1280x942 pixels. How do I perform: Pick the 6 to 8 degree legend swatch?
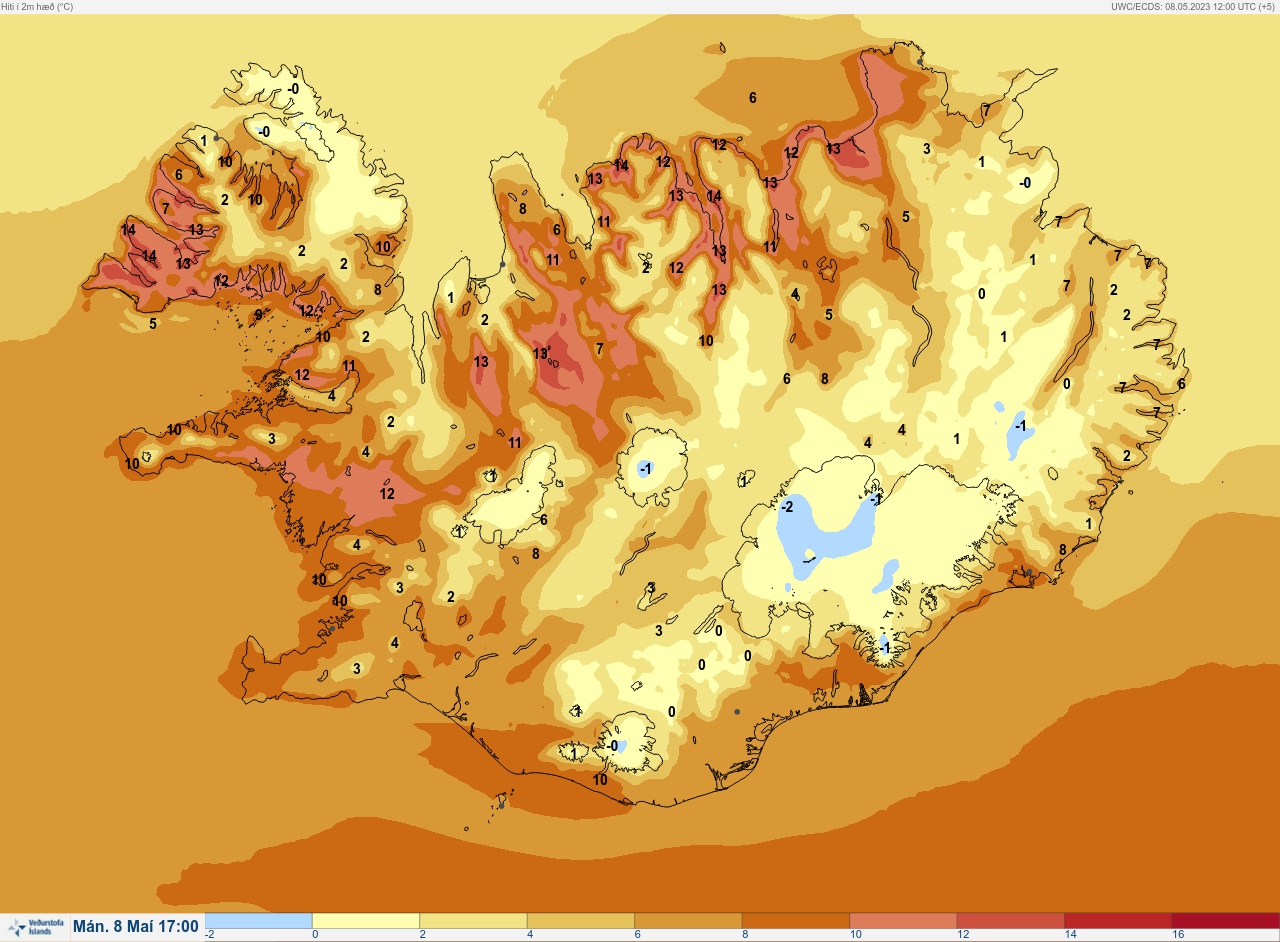pos(688,920)
